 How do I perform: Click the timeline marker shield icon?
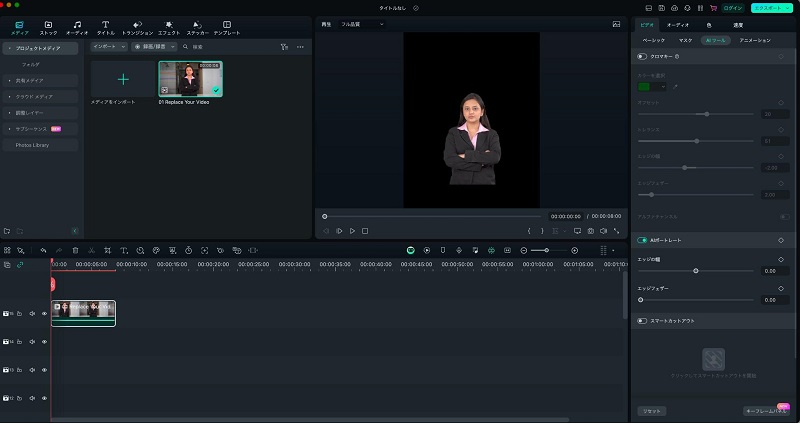pyautogui.click(x=443, y=251)
